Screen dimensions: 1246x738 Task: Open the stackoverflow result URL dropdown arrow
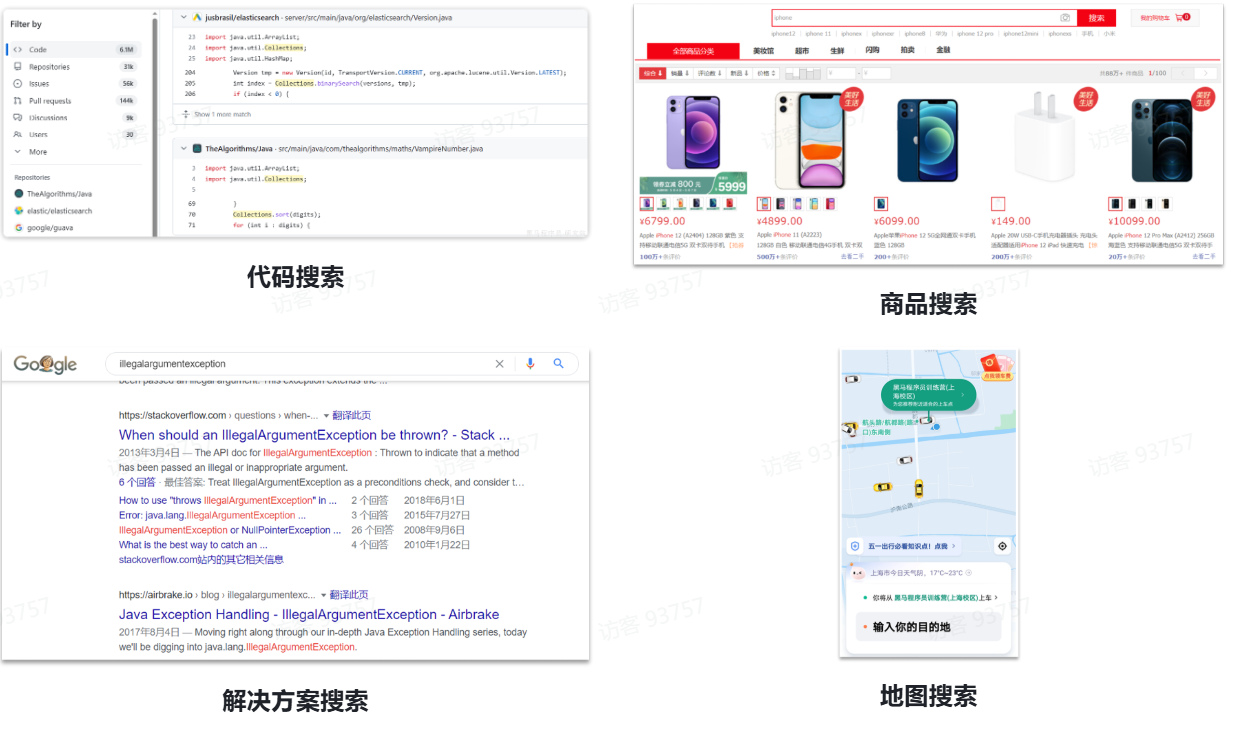tap(325, 416)
